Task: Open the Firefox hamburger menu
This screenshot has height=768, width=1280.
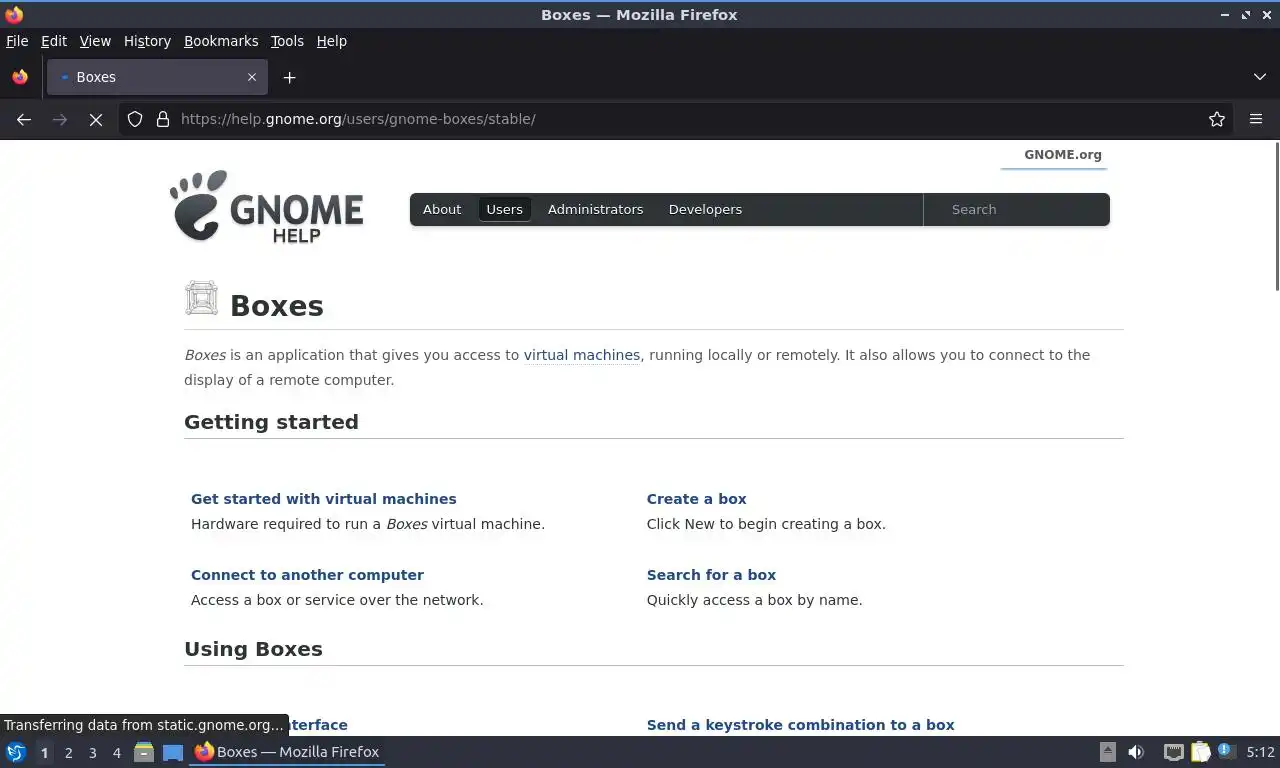Action: (x=1256, y=119)
